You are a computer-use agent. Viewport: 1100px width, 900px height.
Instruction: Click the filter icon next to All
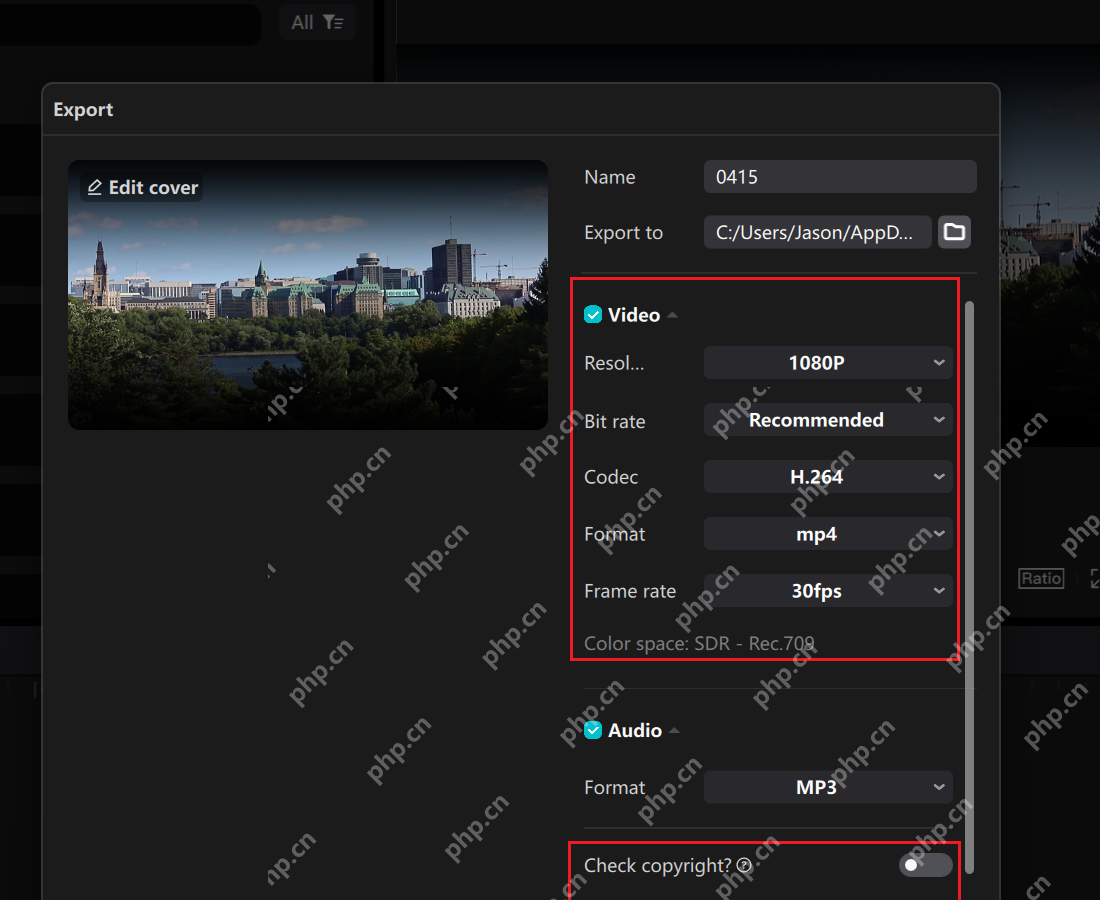tap(333, 22)
